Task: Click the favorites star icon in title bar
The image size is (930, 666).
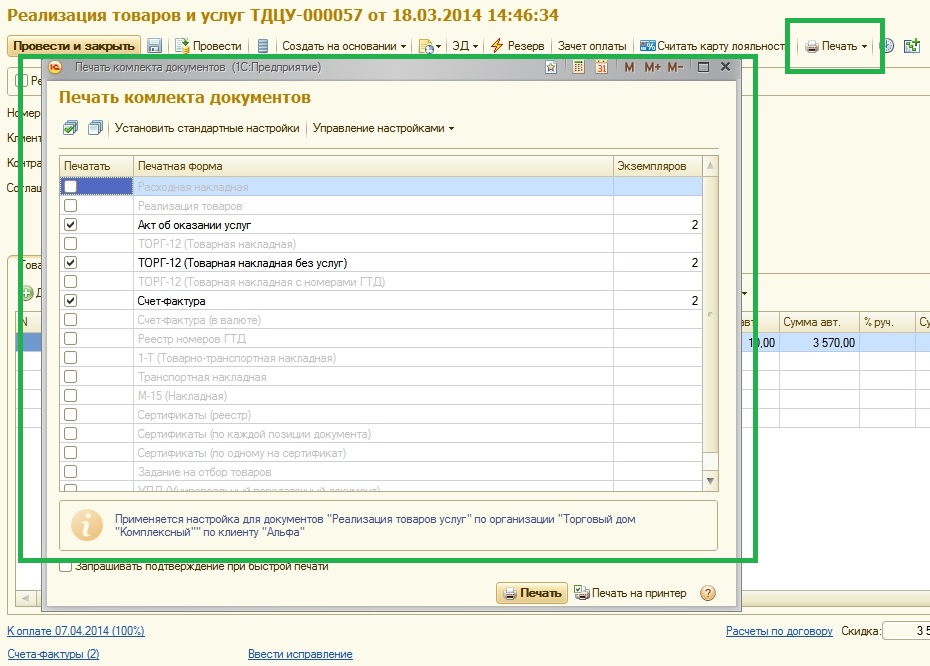Action: [551, 67]
